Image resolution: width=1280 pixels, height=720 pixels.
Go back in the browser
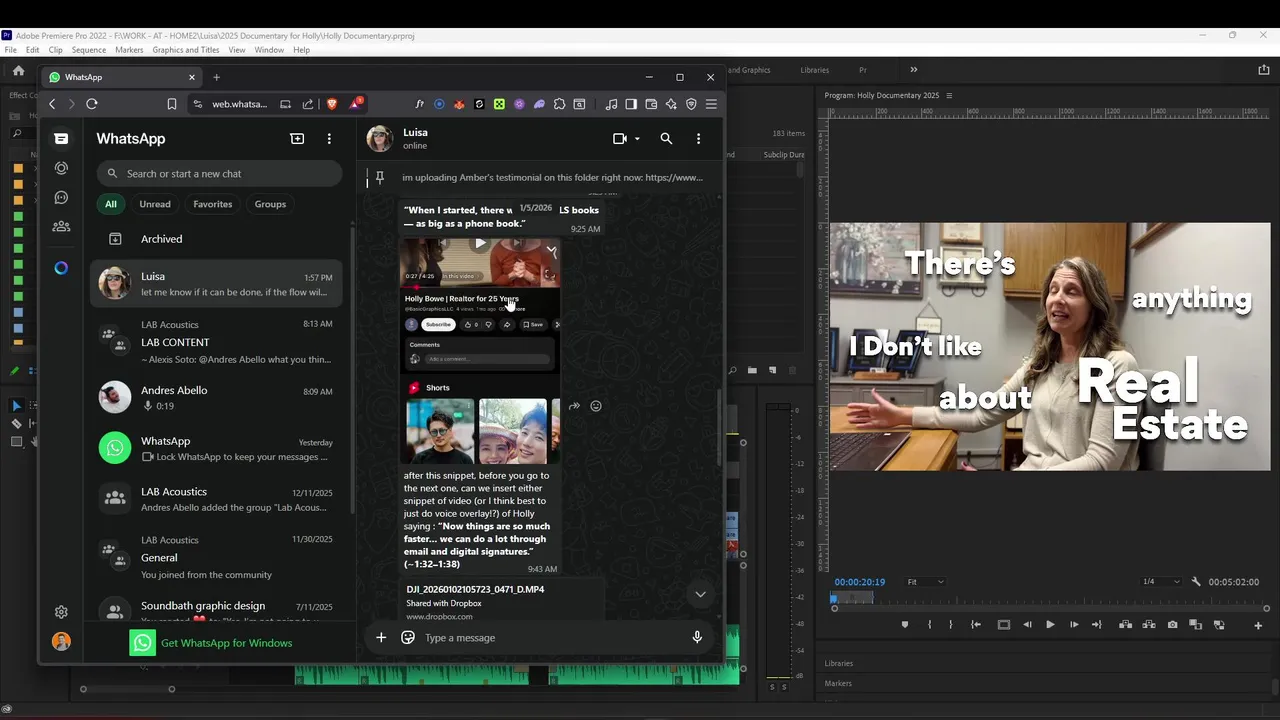(52, 104)
